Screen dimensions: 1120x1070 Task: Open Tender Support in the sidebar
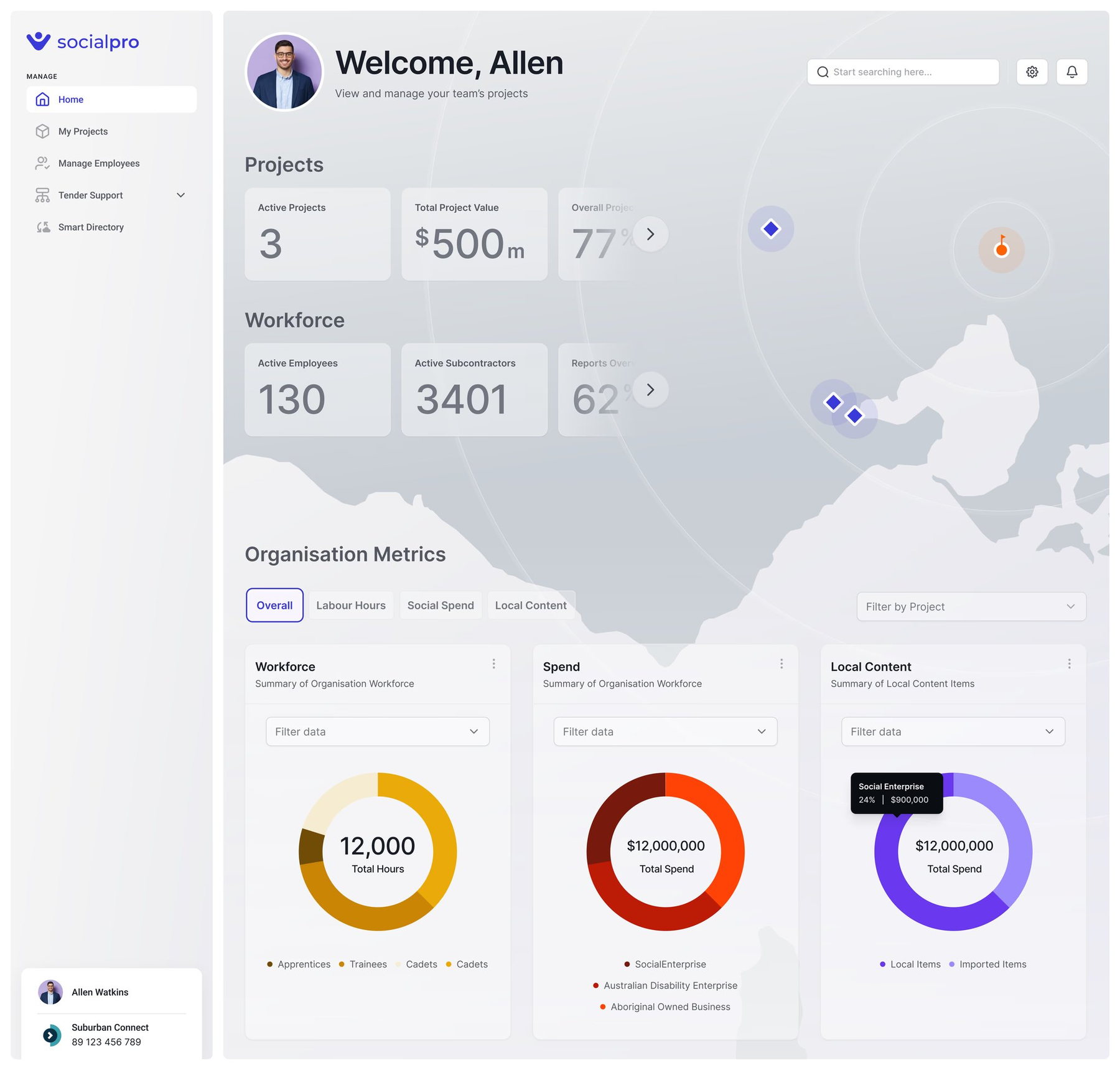(x=112, y=195)
